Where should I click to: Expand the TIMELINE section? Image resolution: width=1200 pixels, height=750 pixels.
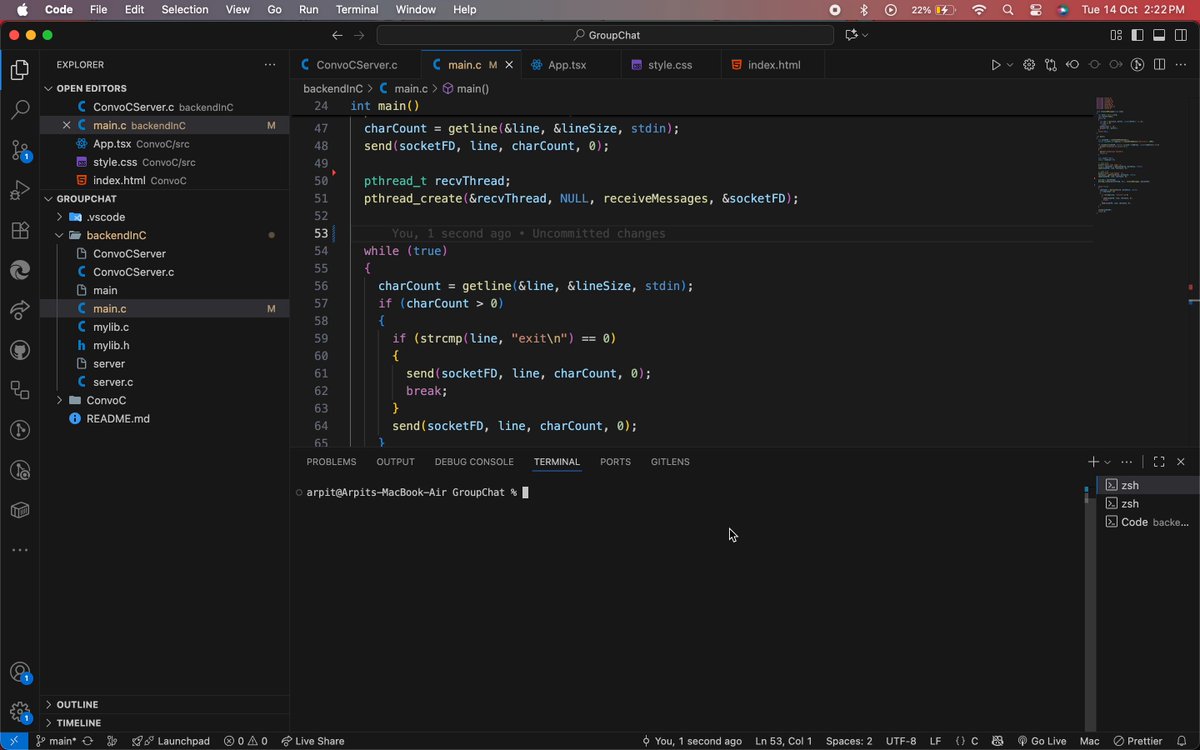[78, 722]
